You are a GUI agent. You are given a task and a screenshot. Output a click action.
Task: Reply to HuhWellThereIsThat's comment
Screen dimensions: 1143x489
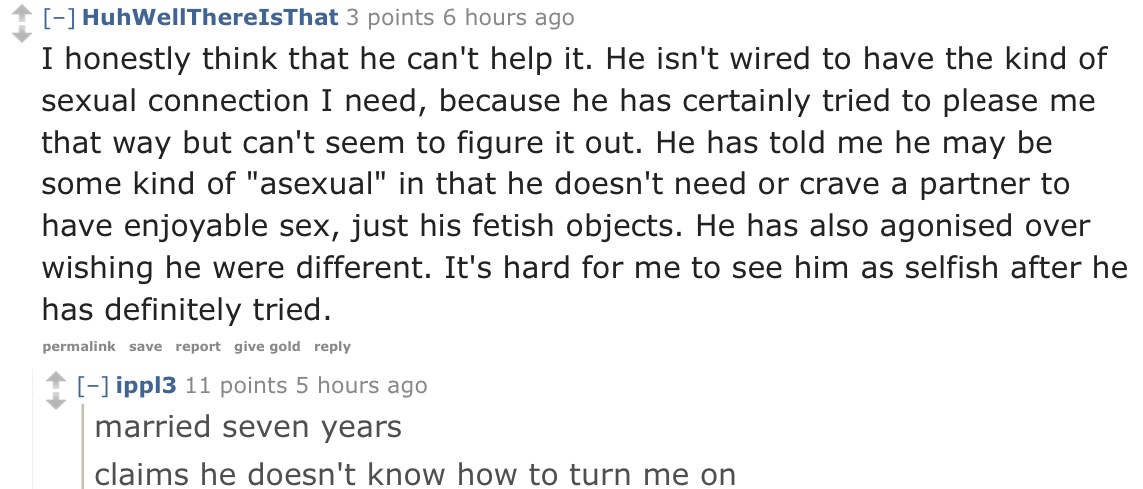[332, 346]
